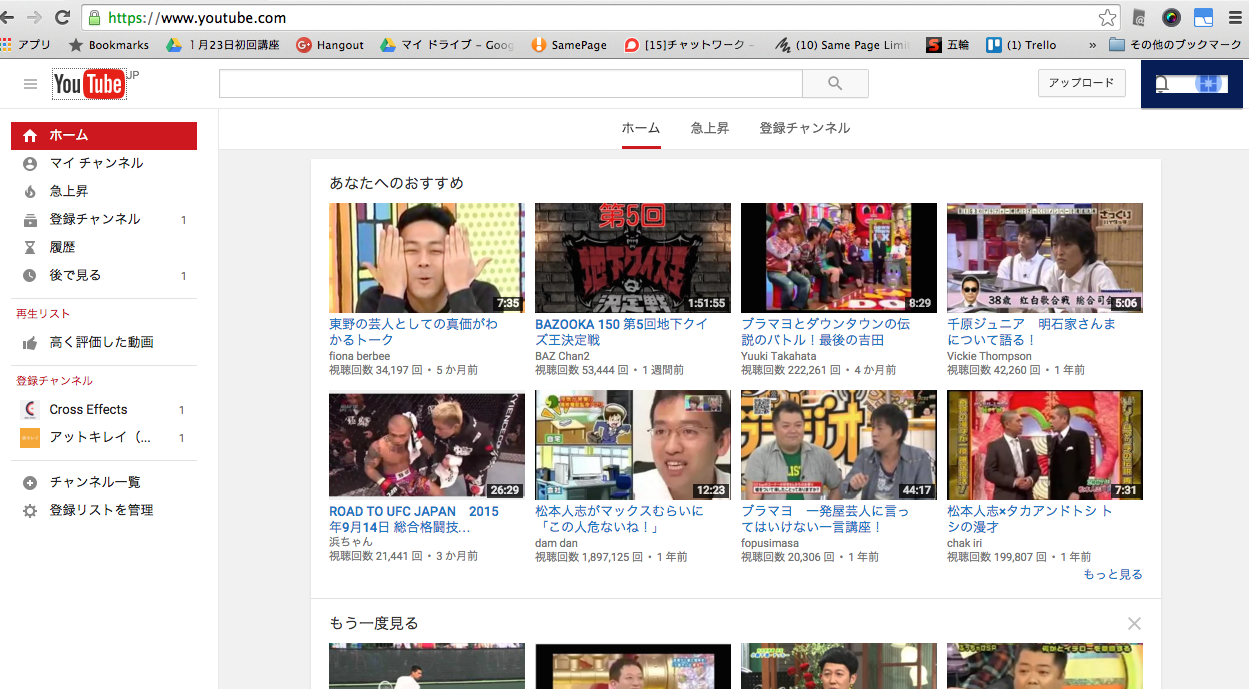
Task: Open the [15]チャットワーク bookmark
Action: 689,45
